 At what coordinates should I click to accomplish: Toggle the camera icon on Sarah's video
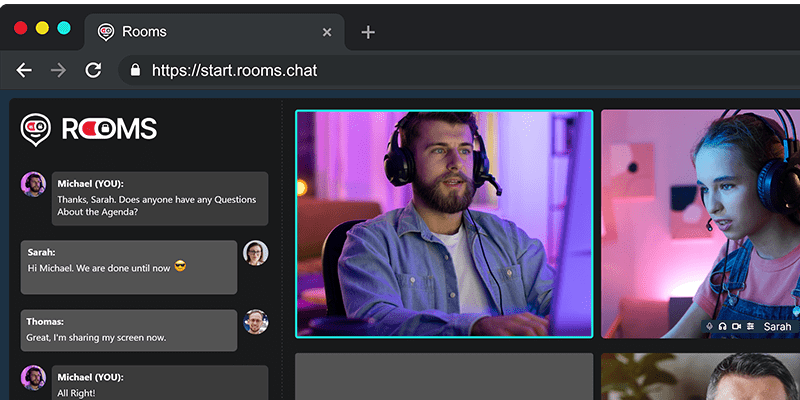736,326
